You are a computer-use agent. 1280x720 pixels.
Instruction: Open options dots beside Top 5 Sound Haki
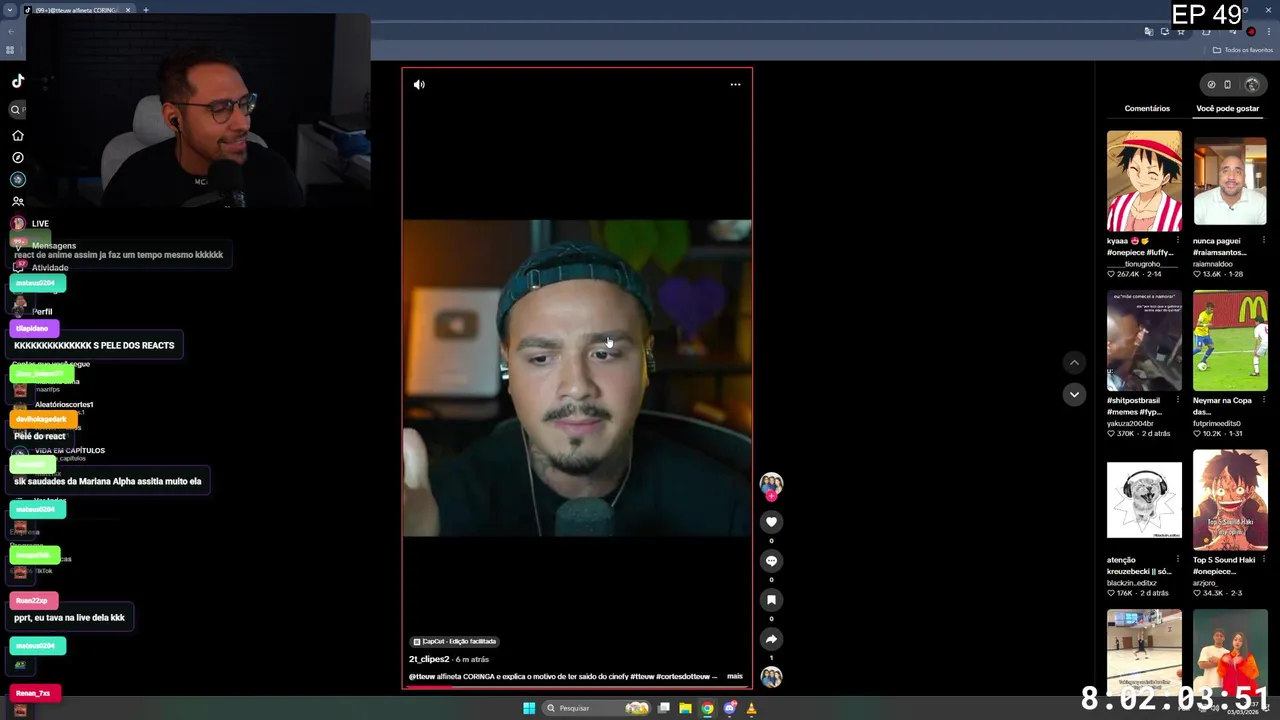pos(1264,560)
